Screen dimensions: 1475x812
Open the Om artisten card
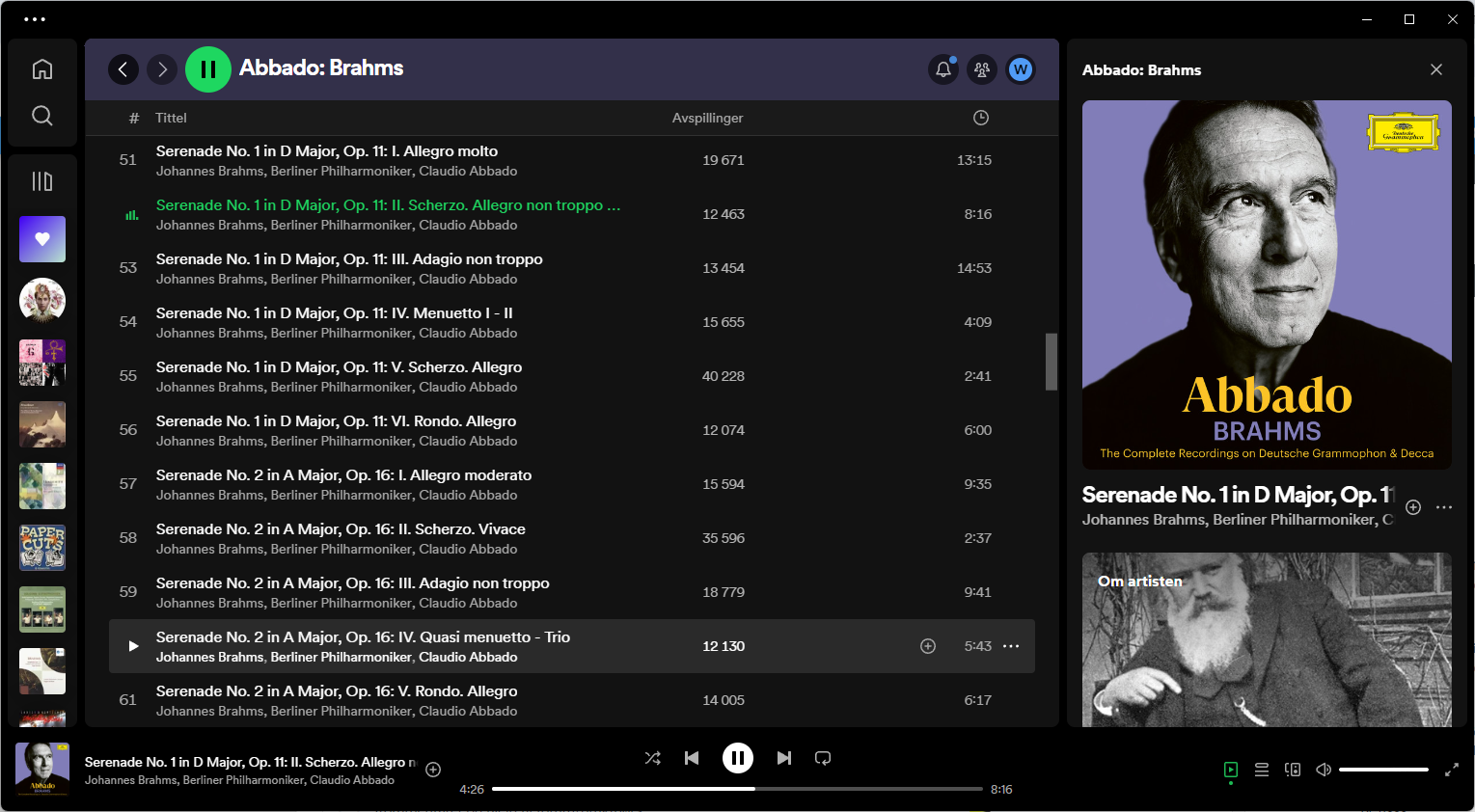(x=1267, y=639)
